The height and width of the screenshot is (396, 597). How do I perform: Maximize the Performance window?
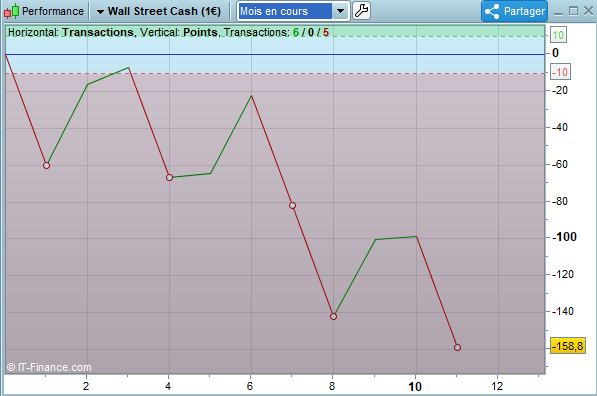point(573,11)
